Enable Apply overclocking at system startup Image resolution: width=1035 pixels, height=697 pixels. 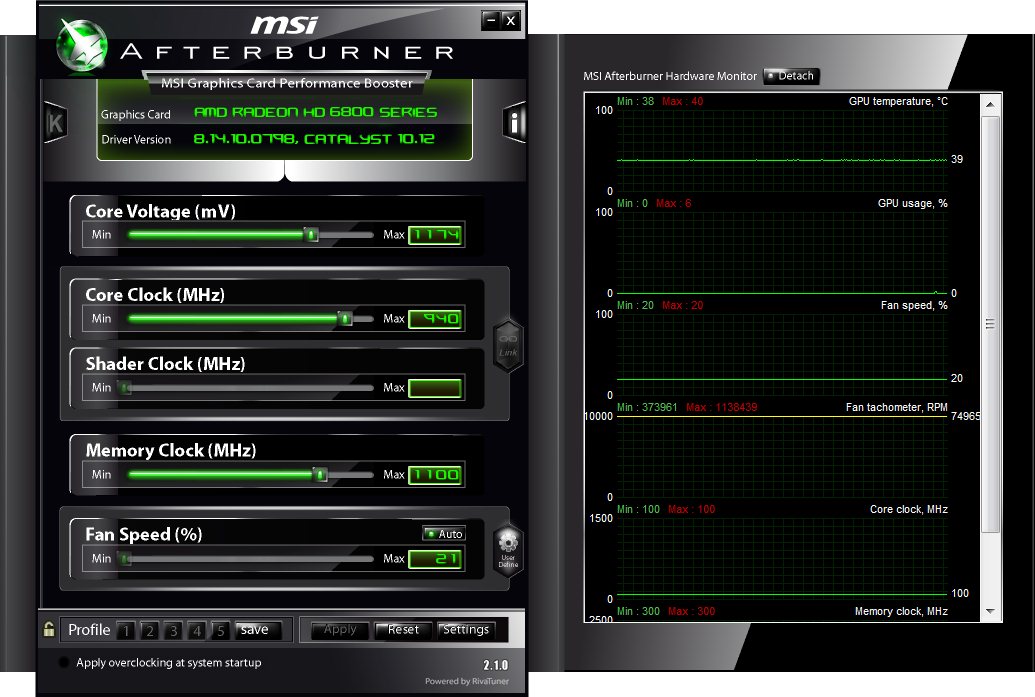pos(64,662)
